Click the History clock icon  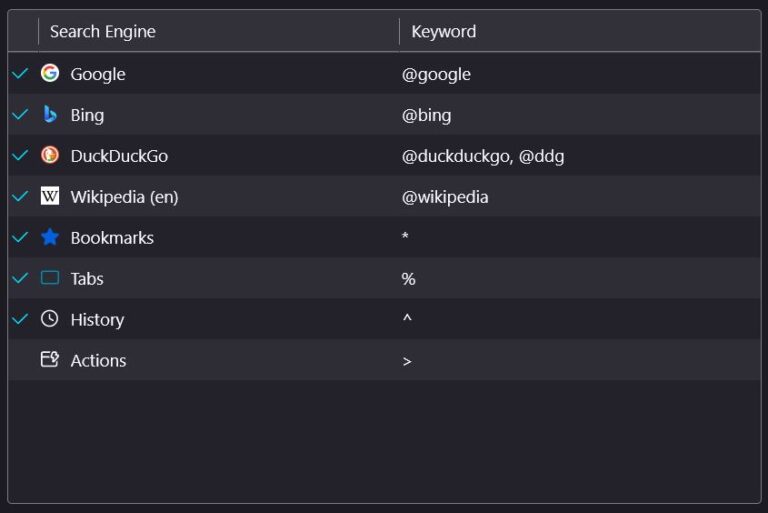click(50, 320)
